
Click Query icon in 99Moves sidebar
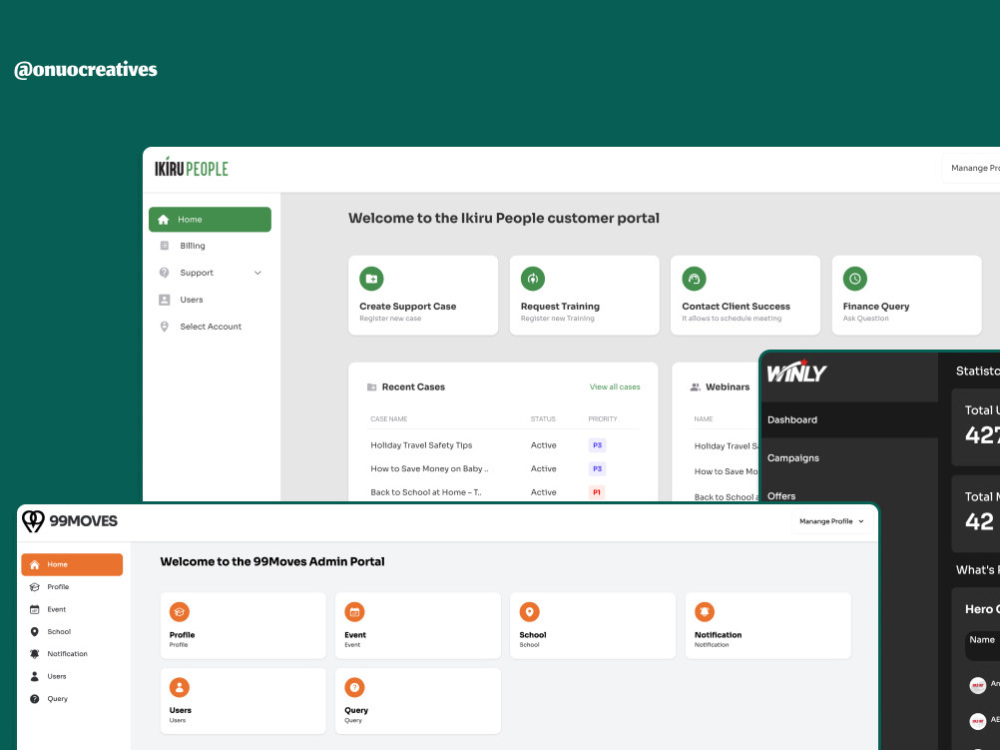coord(34,699)
